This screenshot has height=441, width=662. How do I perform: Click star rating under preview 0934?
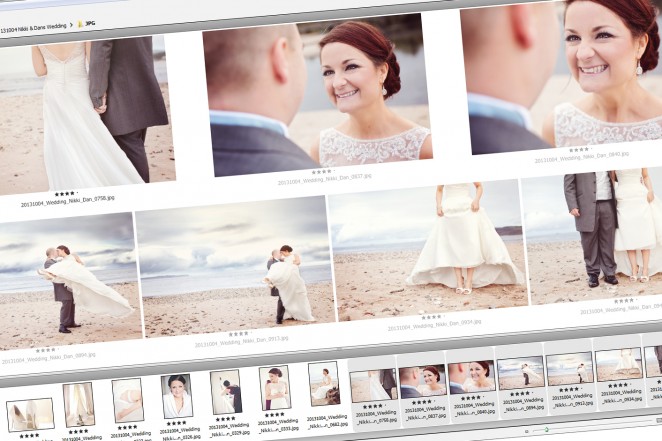[x=432, y=317]
